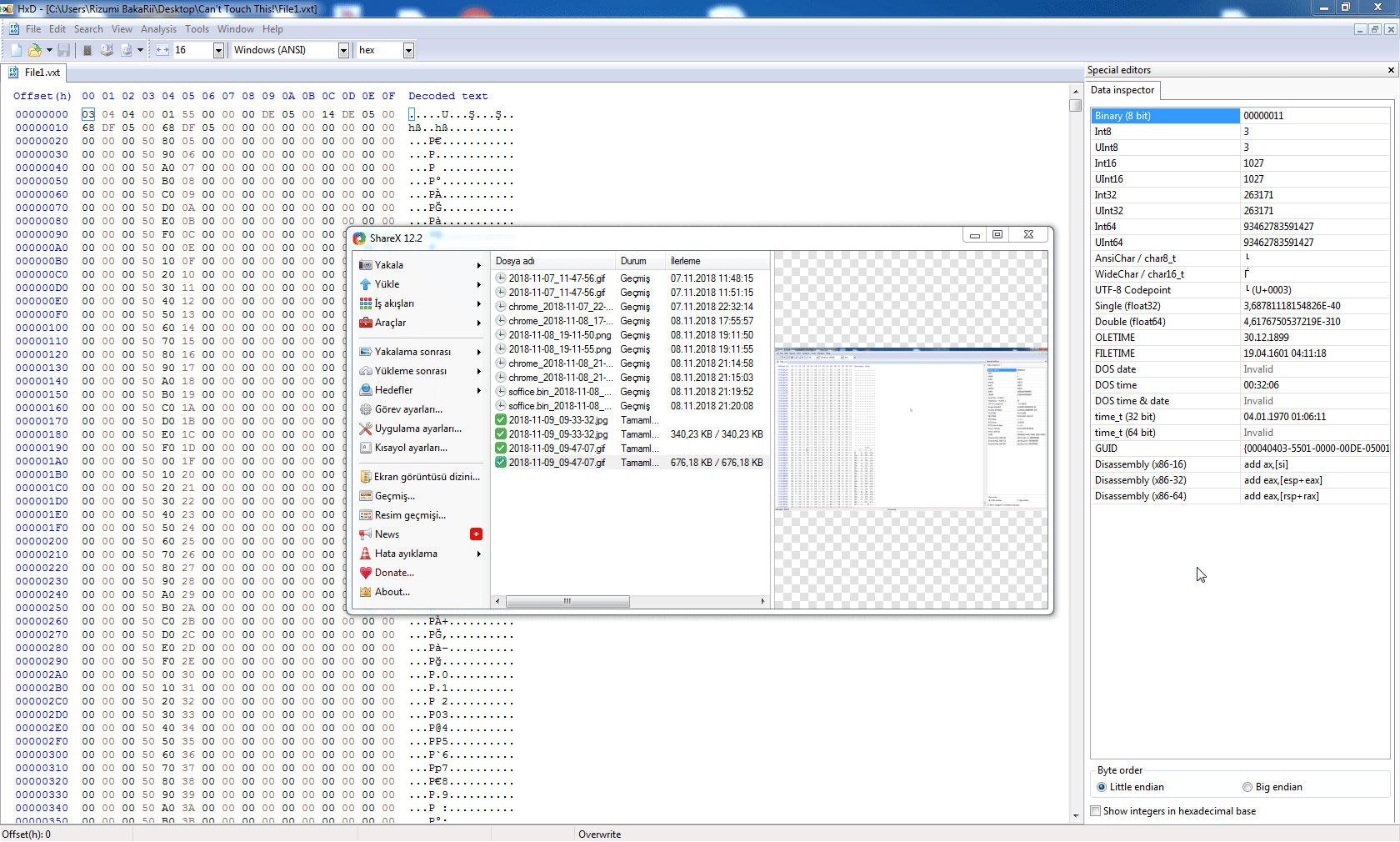Select first hex byte 03 at offset 00000000
Image resolution: width=1400 pixels, height=842 pixels.
click(x=88, y=114)
